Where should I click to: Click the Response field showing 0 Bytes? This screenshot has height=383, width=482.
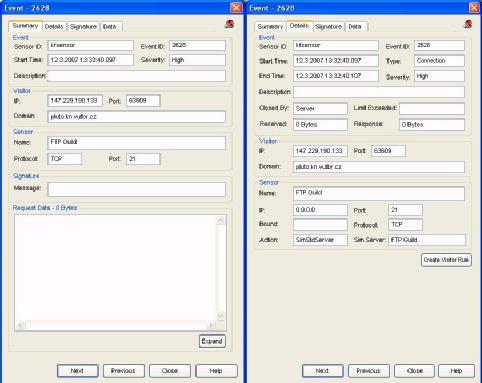(x=432, y=125)
